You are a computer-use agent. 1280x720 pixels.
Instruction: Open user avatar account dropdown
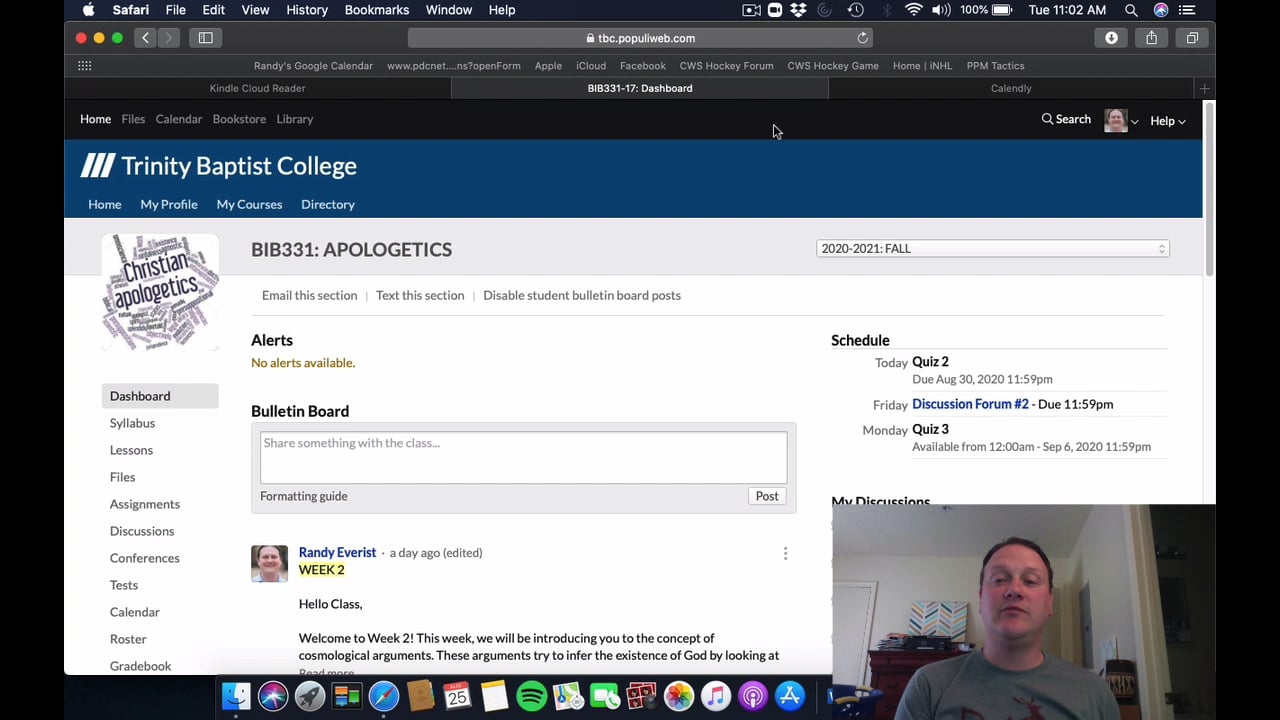[x=1121, y=121]
